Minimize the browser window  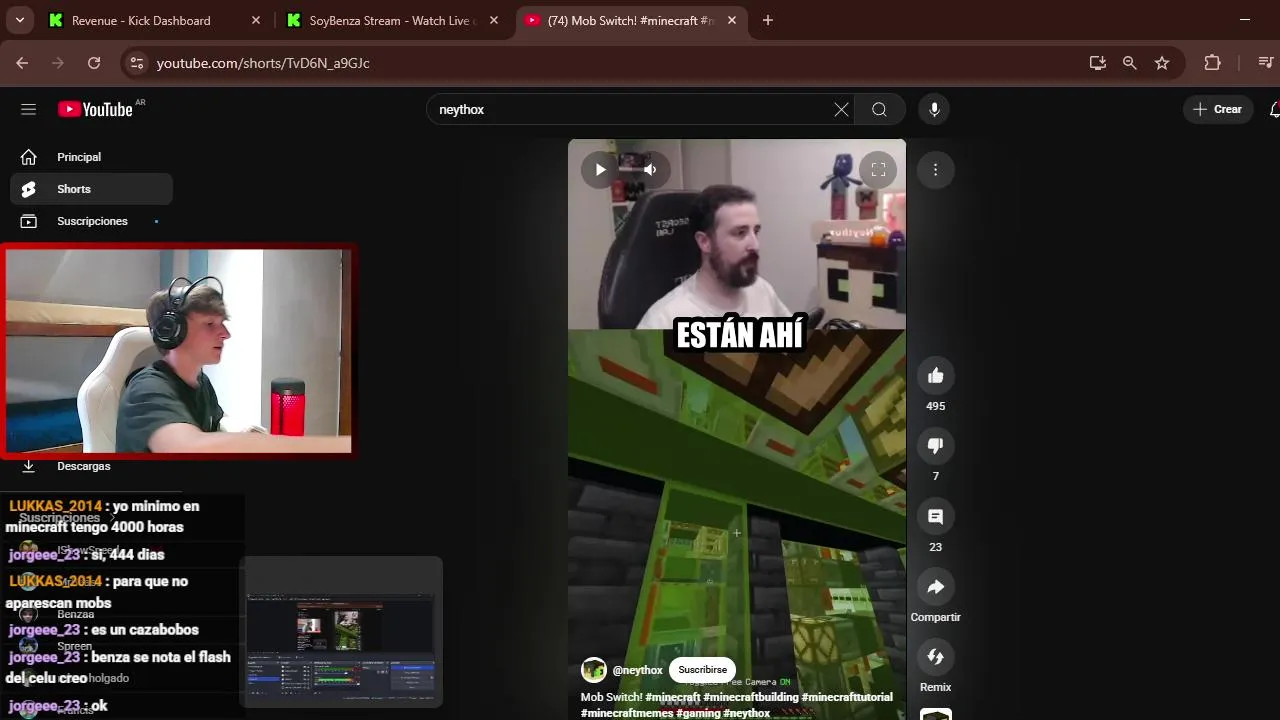pyautogui.click(x=1245, y=20)
